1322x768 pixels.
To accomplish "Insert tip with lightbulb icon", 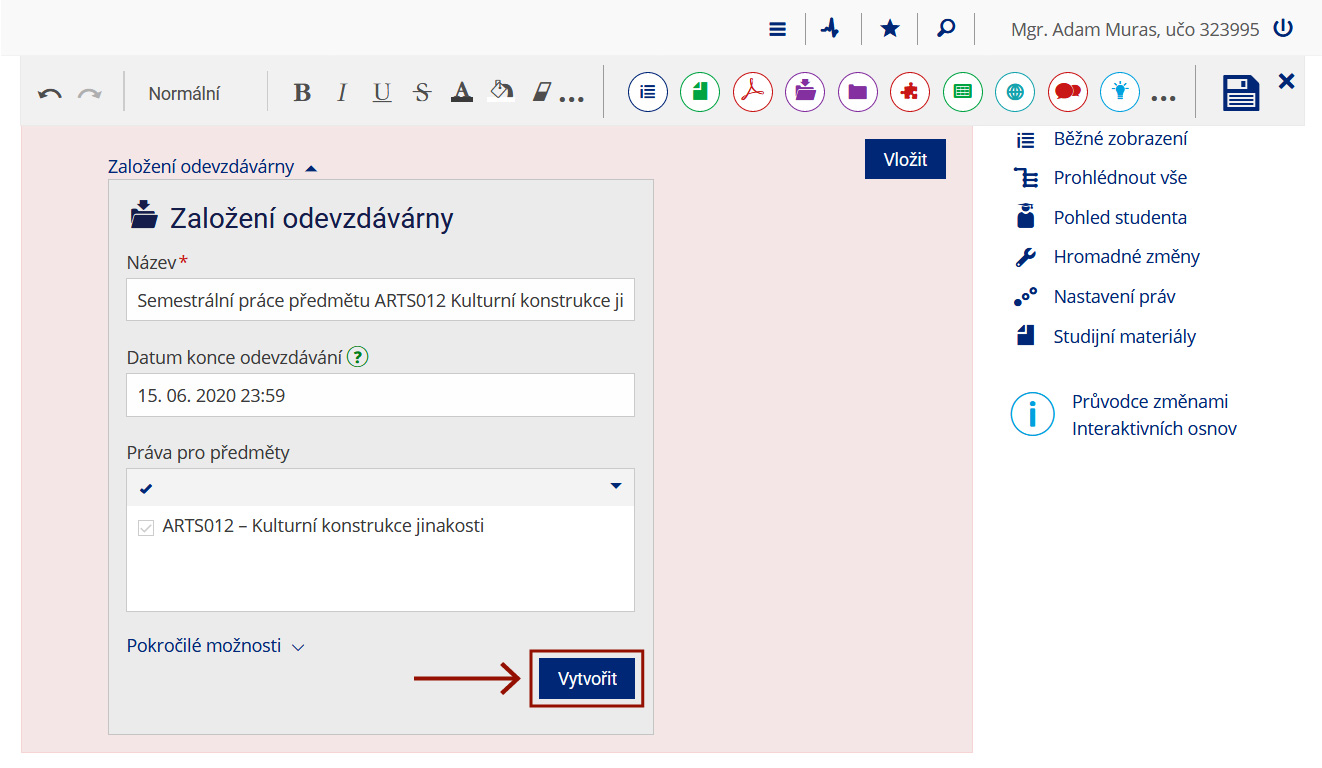I will [x=1120, y=92].
